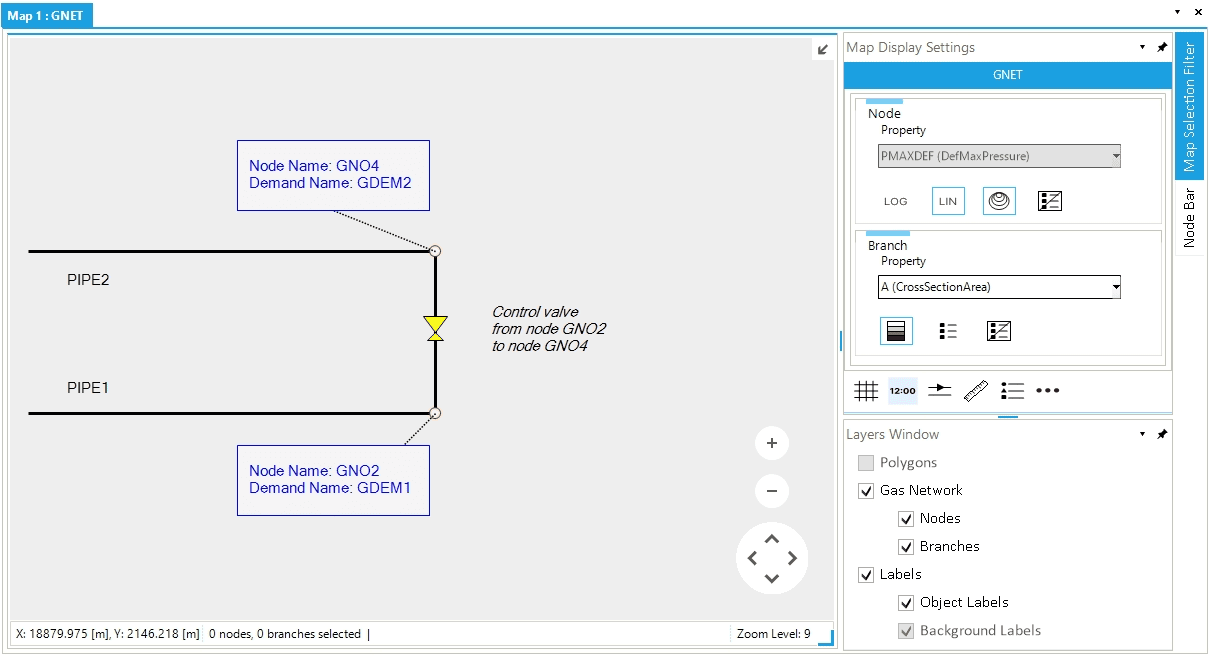The width and height of the screenshot is (1209, 656).
Task: Click the yellow control valve symbol
Action: click(435, 329)
